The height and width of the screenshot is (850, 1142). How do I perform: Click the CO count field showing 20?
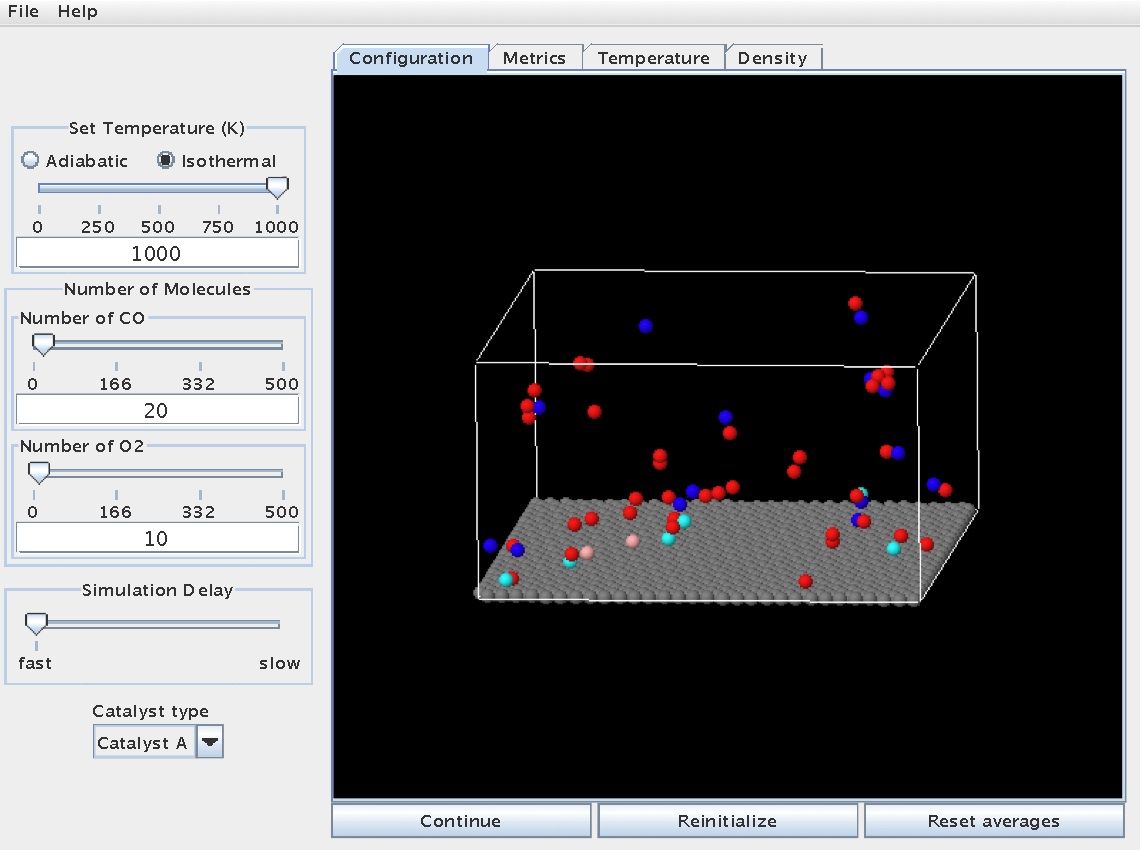[157, 410]
